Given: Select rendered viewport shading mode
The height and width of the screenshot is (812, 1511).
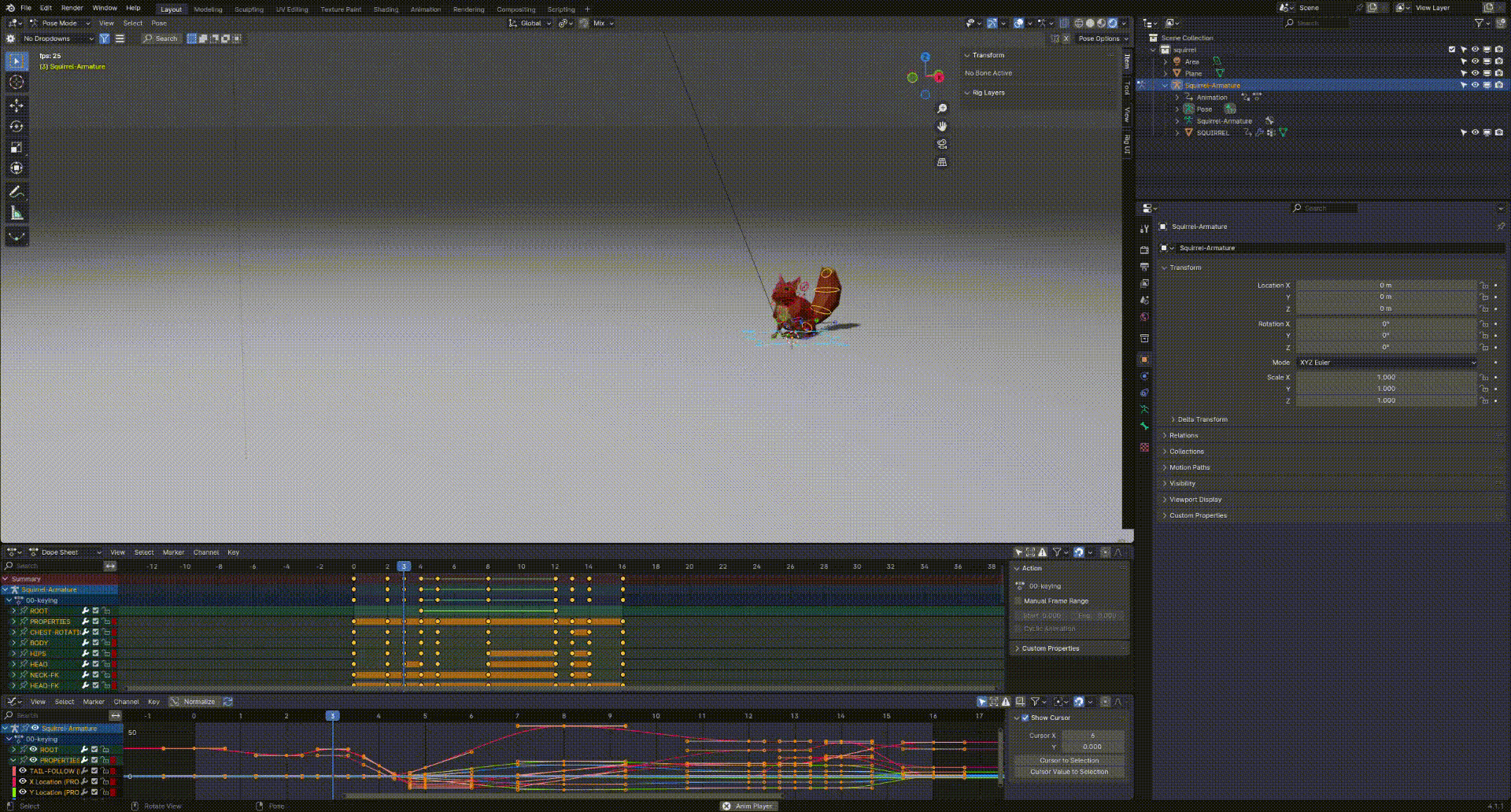Looking at the screenshot, I should pos(1113,23).
